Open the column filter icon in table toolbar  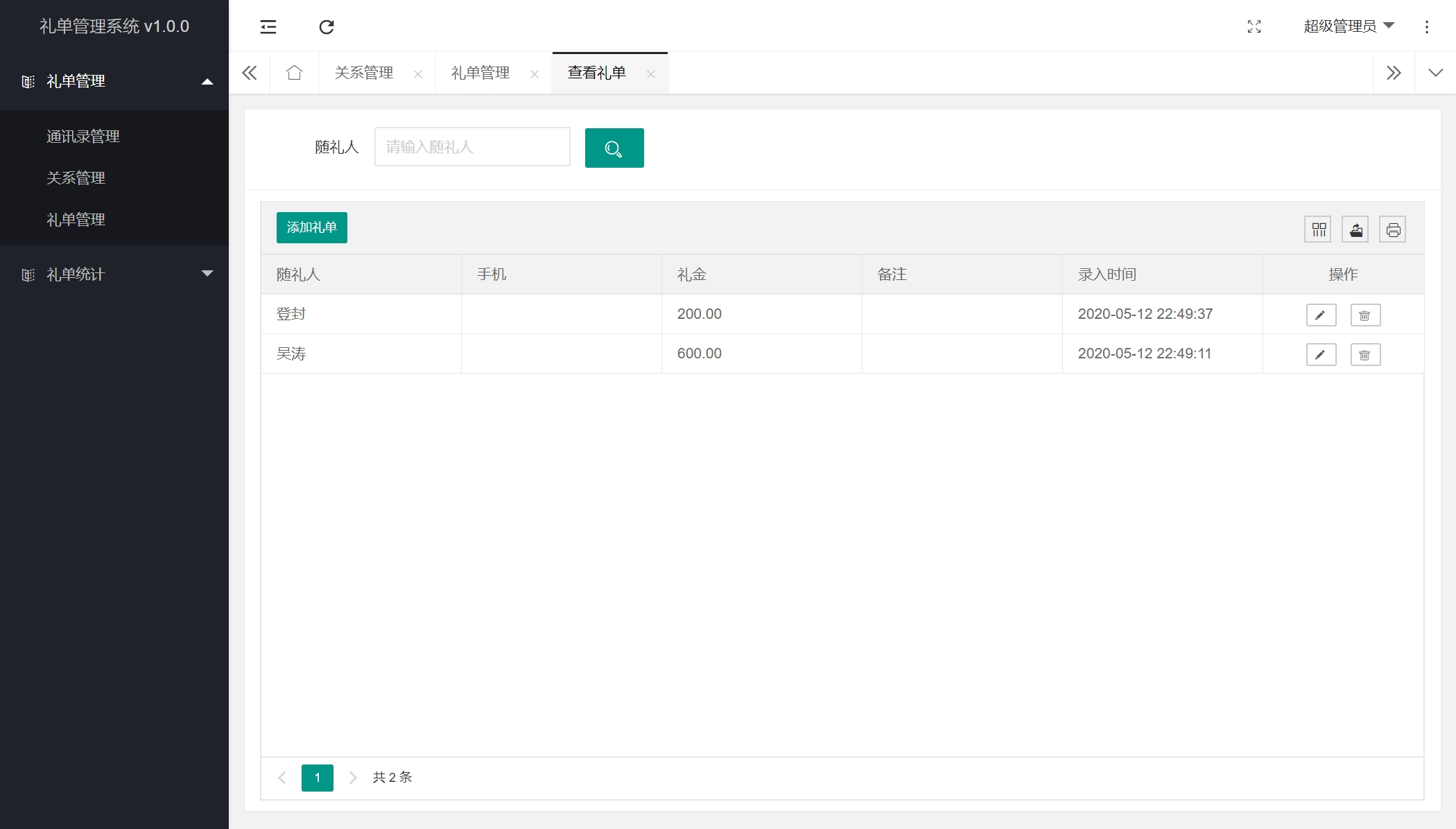1318,229
